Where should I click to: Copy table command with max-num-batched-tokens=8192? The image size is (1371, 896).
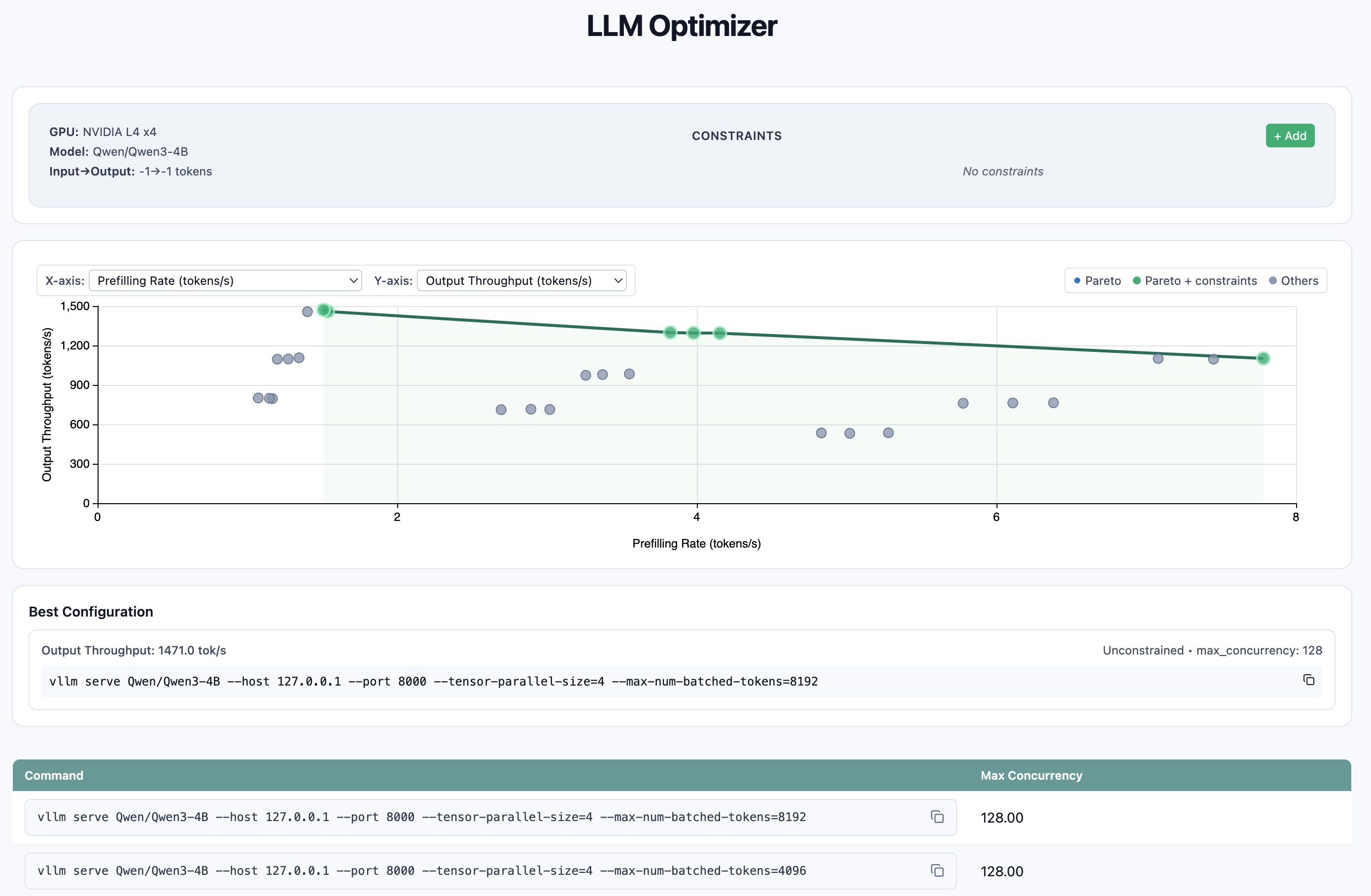coord(937,817)
